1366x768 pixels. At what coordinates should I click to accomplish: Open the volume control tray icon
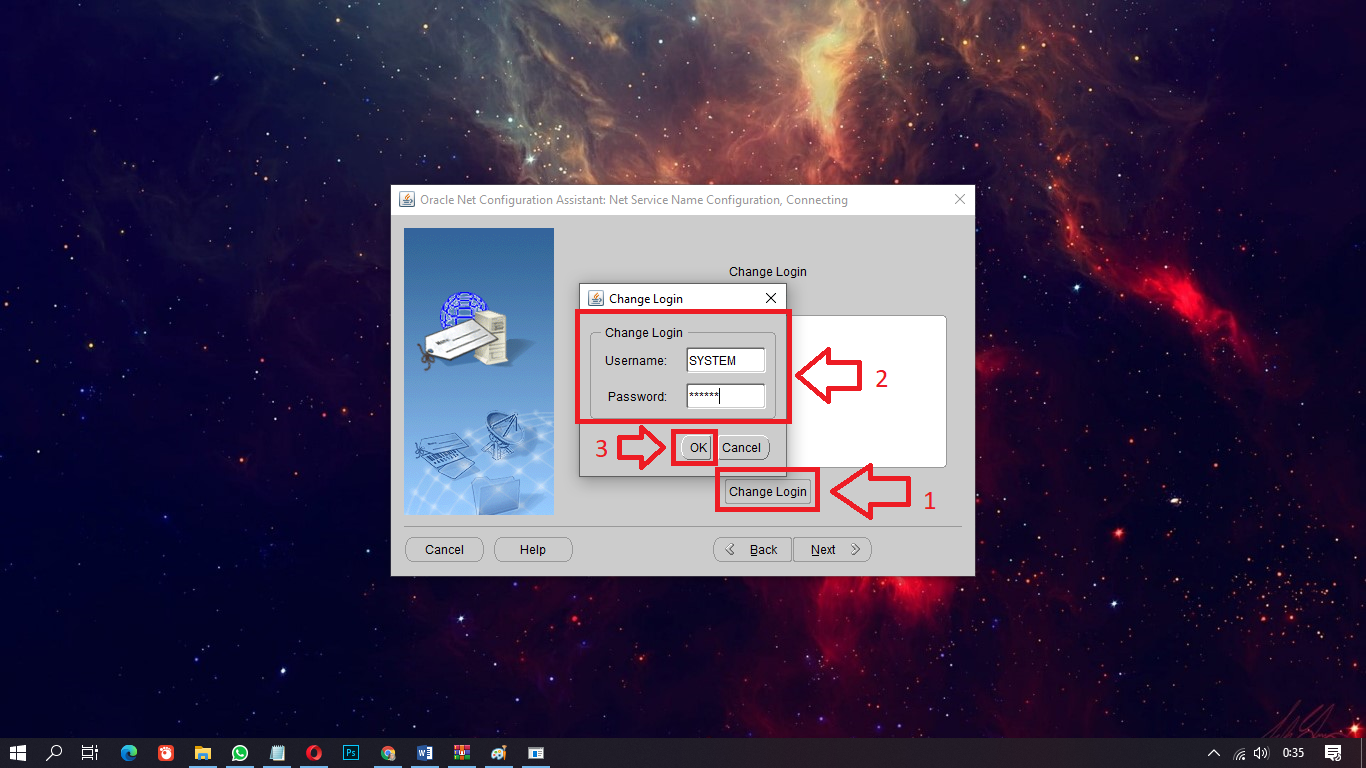(1261, 753)
